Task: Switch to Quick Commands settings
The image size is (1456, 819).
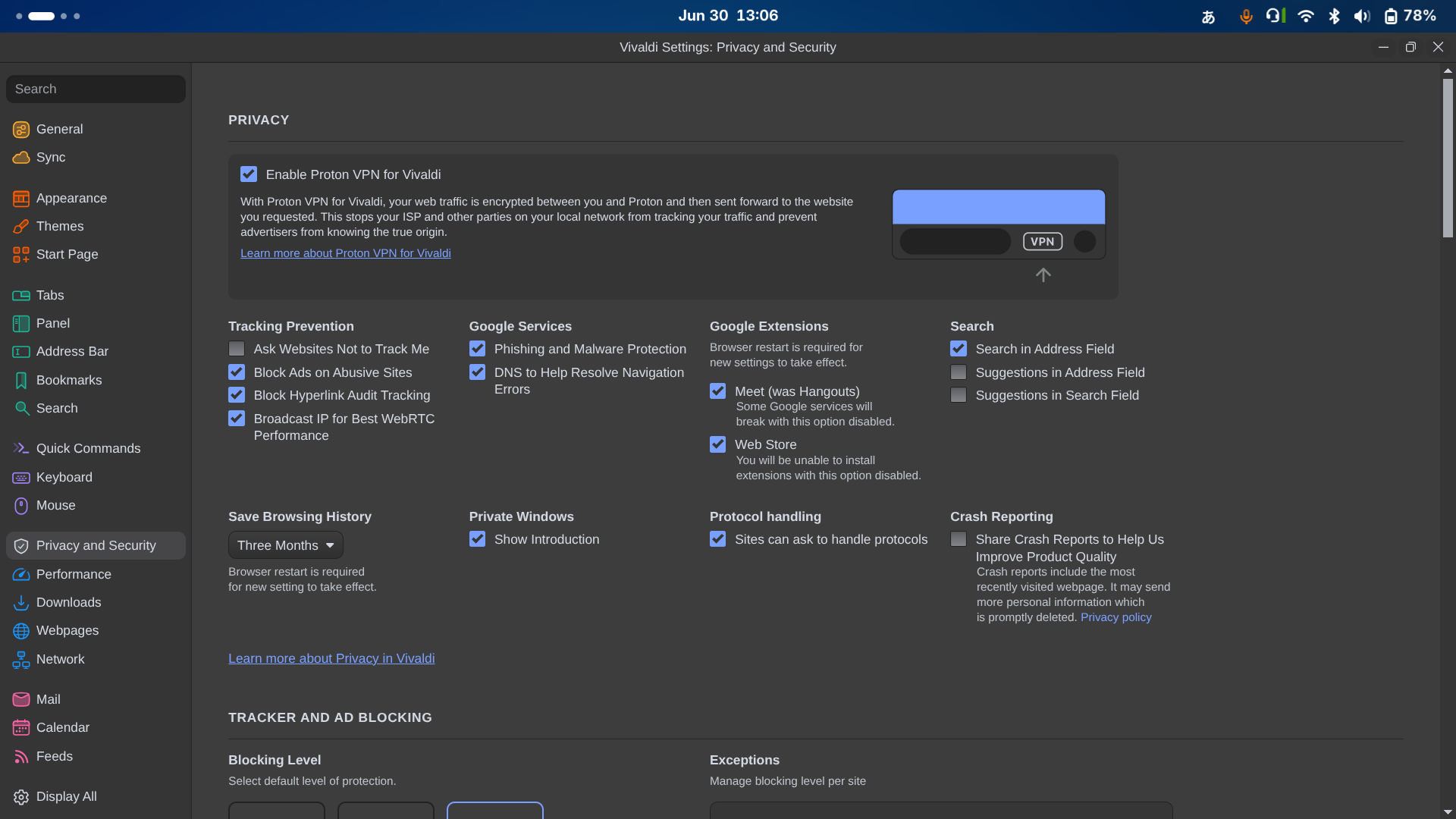Action: [96, 449]
